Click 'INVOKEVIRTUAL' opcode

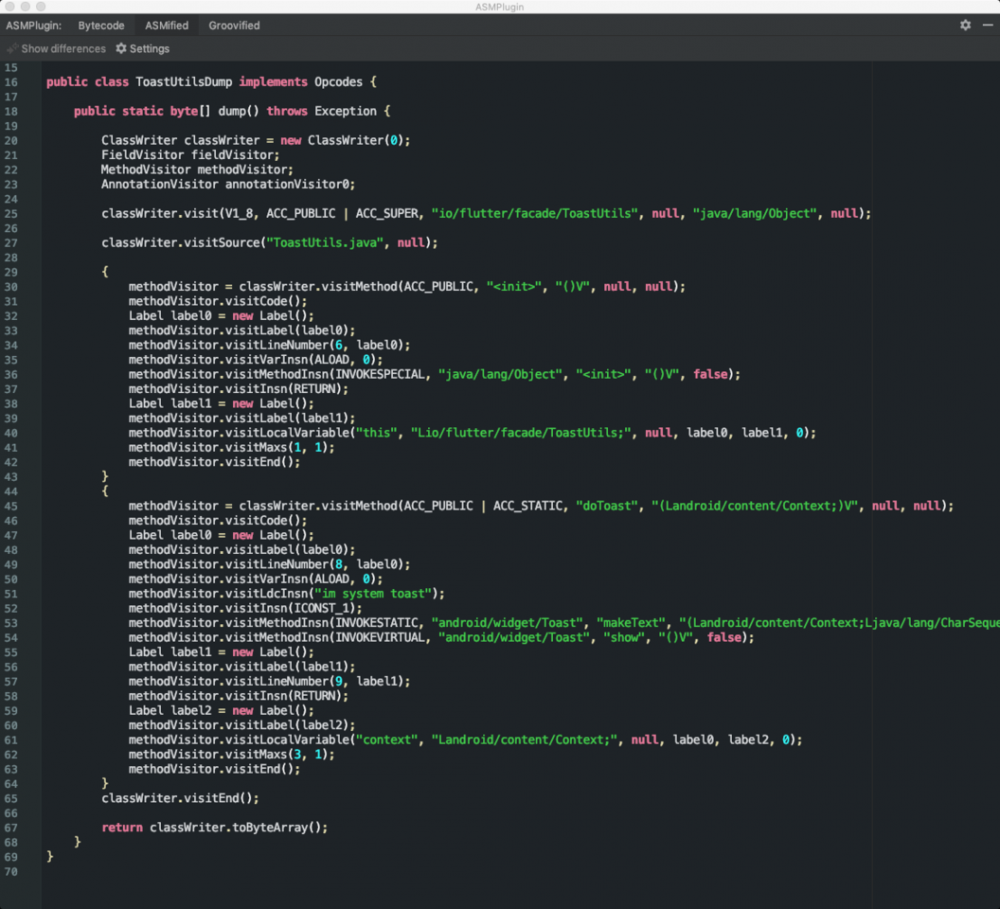(379, 638)
